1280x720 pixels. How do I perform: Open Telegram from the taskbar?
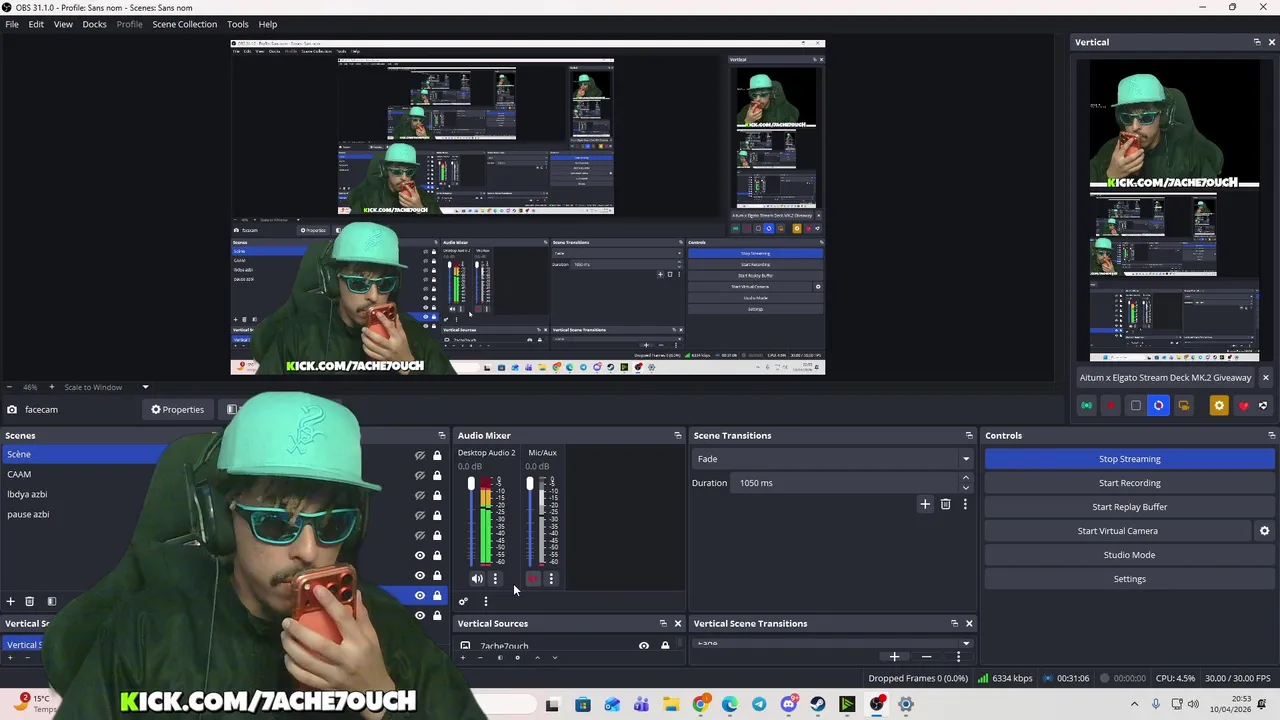pyautogui.click(x=759, y=704)
